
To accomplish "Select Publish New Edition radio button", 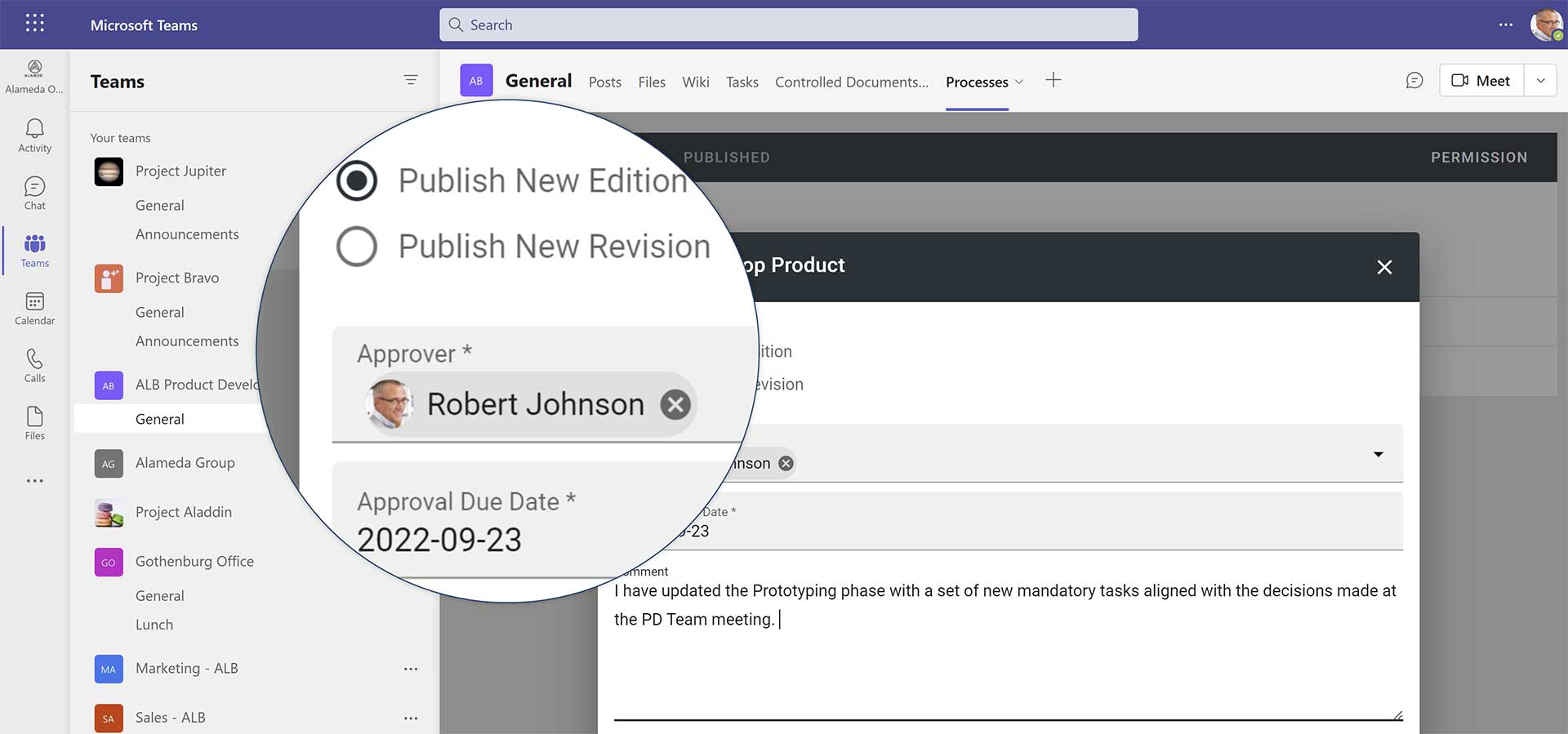I will tap(357, 180).
